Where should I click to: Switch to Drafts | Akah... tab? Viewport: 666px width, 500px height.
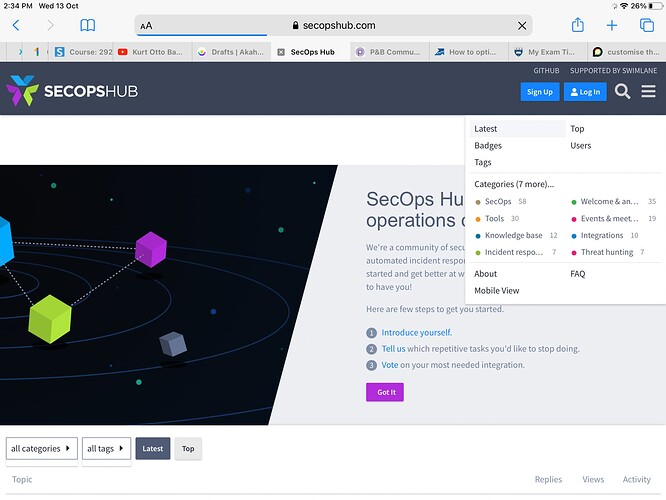231,52
